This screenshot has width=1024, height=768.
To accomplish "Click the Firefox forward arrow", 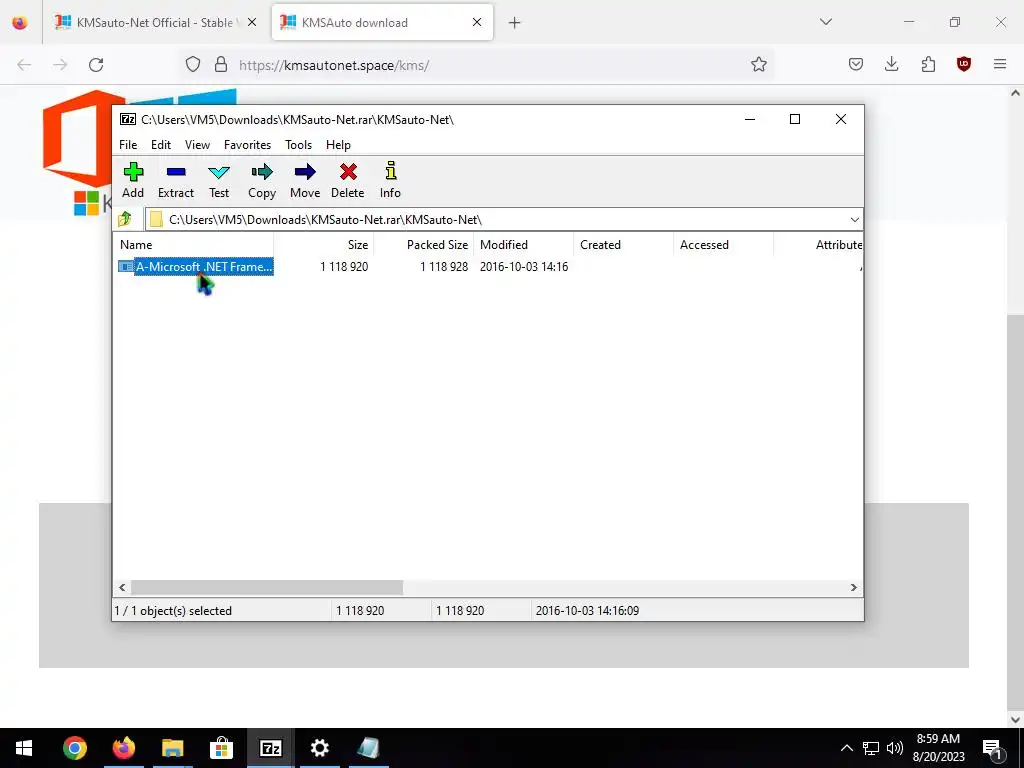I will 60,65.
